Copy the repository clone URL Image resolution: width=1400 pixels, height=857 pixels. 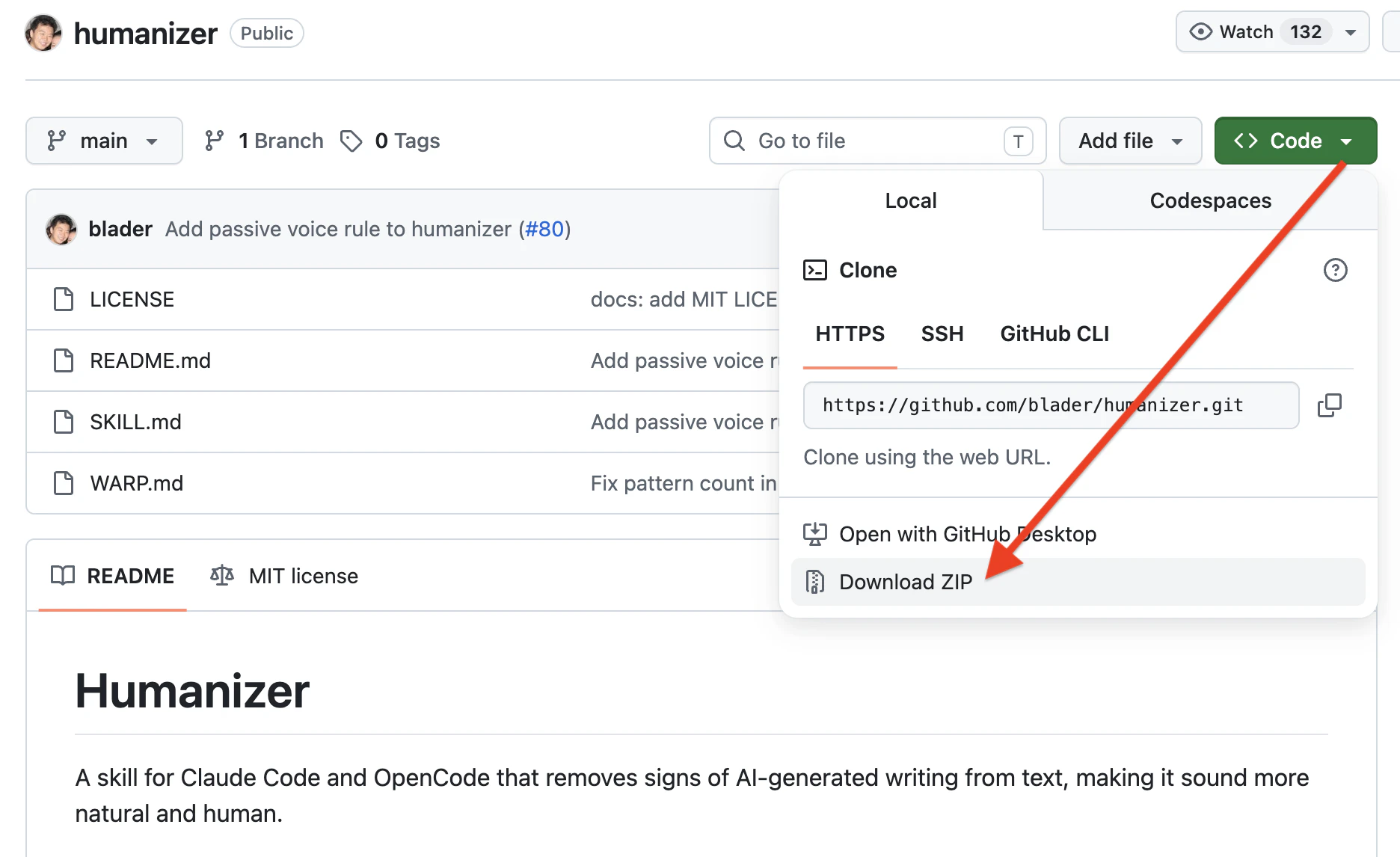1330,405
